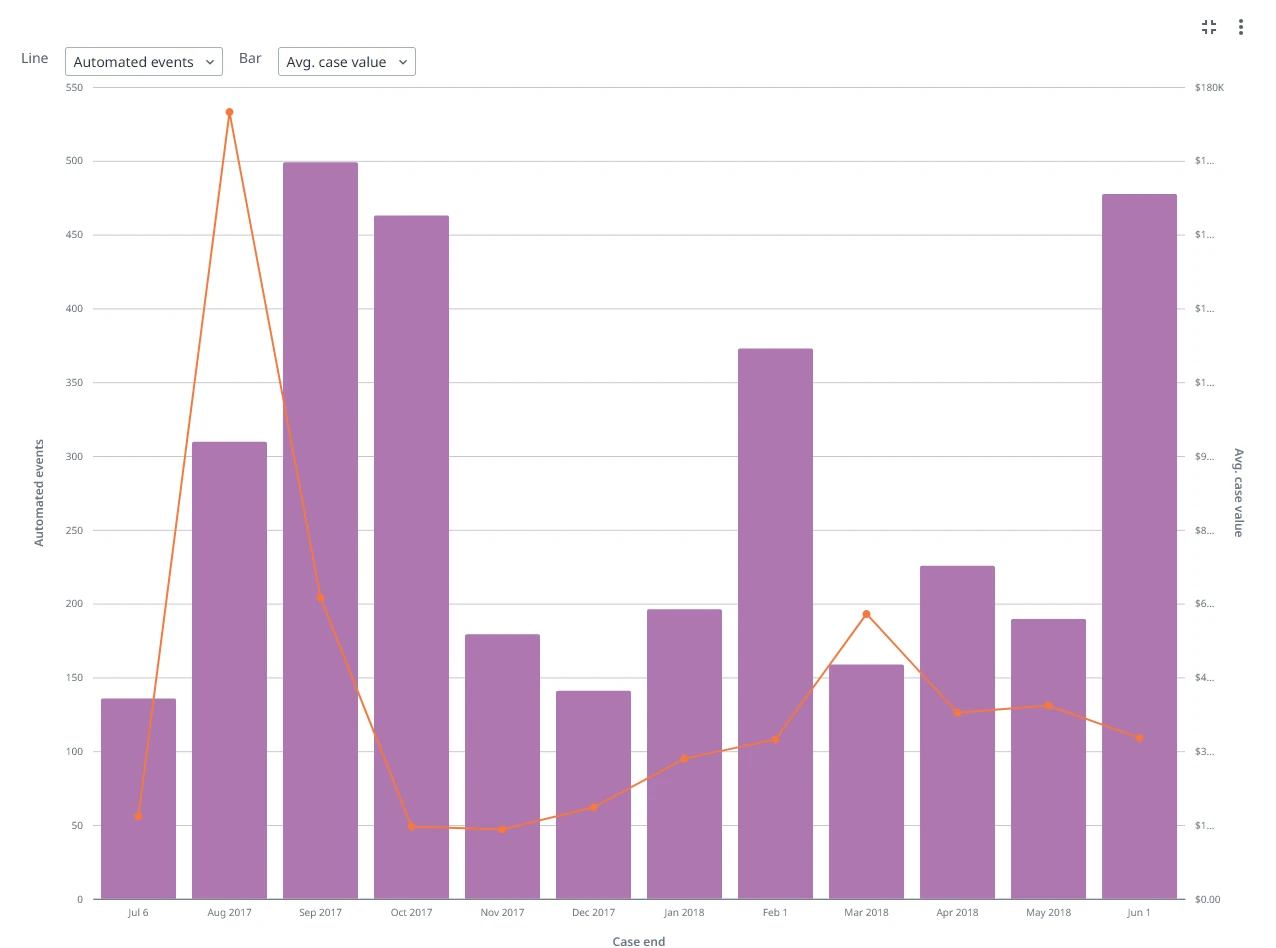Click the Jan 2018 bar
The height and width of the screenshot is (948, 1276).
[x=684, y=754]
